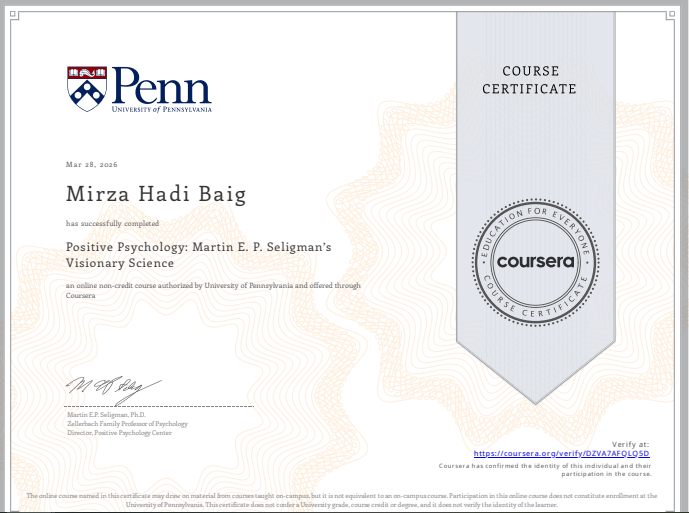Click 'University of Pennsylvania' wordmark under Penn
The image size is (689, 513).
162,109
